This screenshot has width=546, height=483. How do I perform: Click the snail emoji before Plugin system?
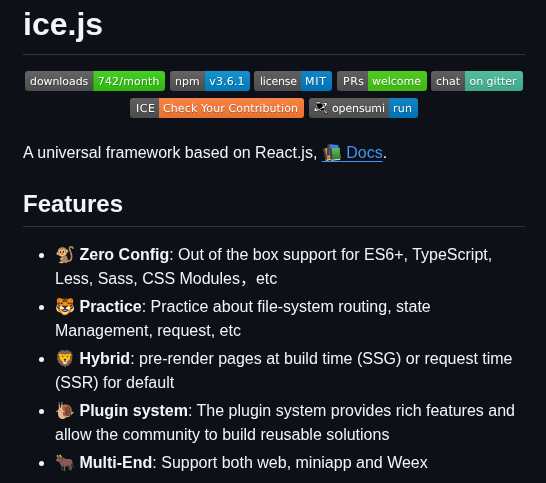(65, 410)
